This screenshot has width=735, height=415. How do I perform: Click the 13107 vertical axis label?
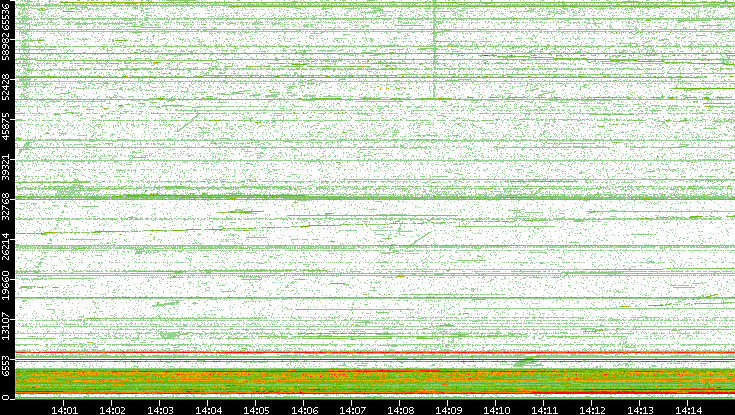tap(5, 325)
